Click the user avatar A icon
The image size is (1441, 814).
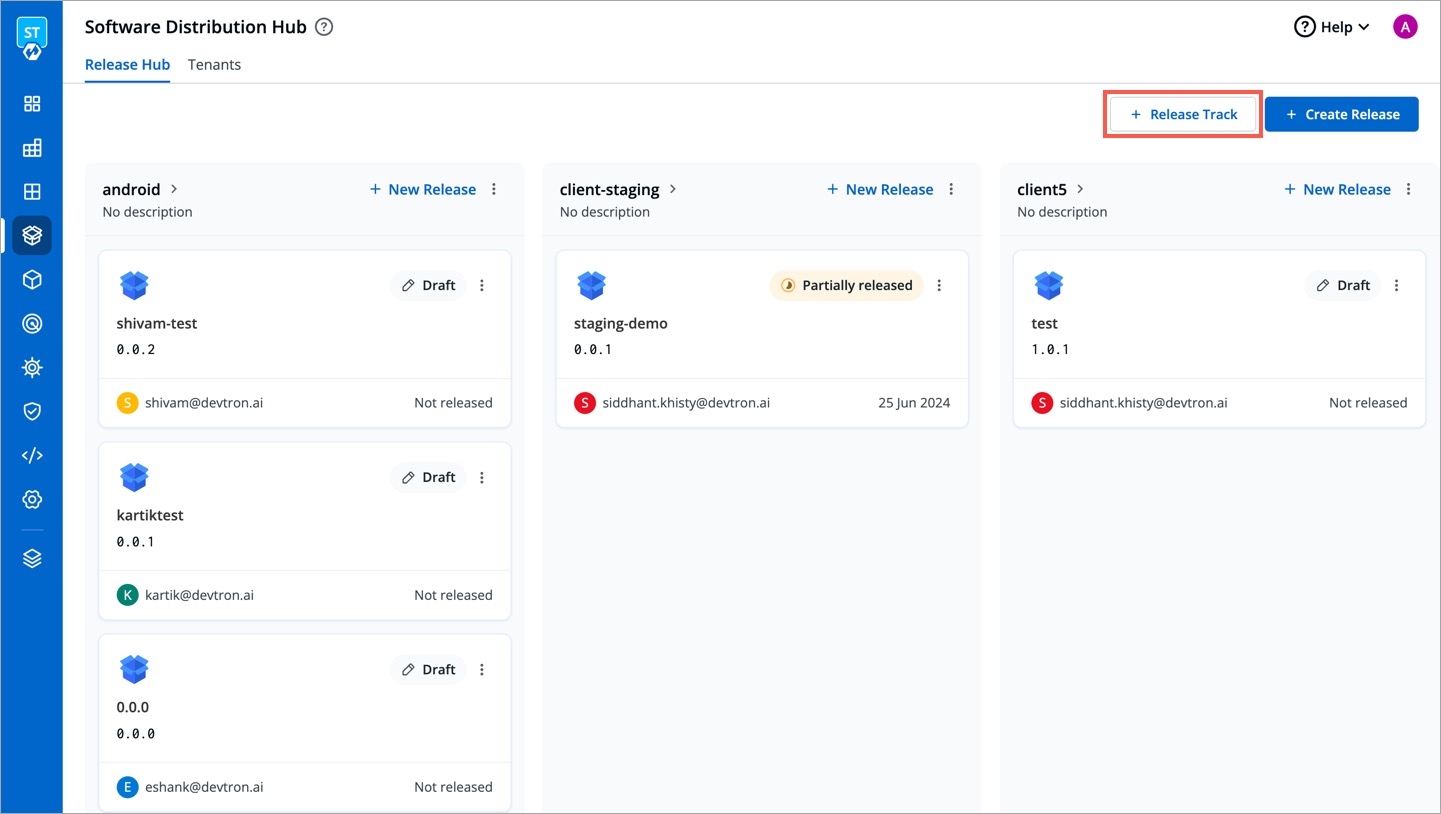[1405, 27]
